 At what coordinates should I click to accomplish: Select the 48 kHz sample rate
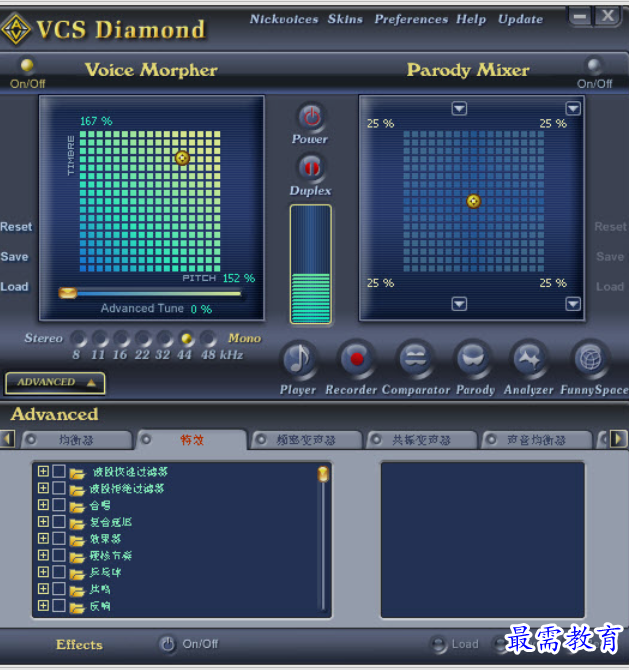tap(208, 339)
